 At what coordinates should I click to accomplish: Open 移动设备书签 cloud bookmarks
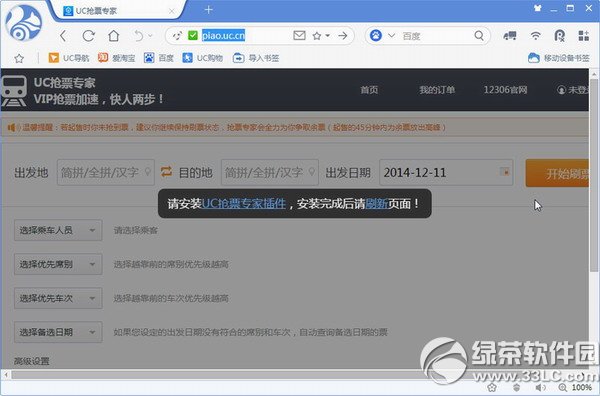tap(559, 58)
